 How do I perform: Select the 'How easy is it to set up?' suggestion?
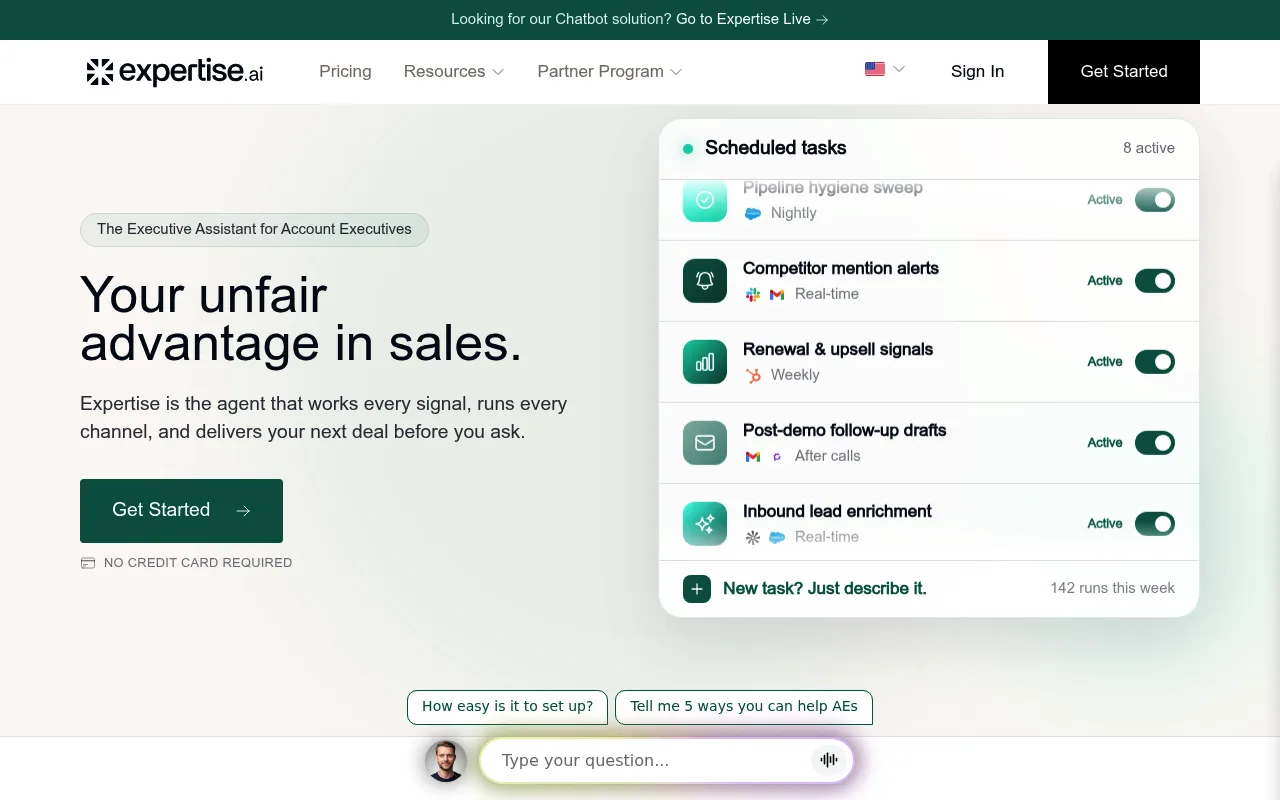pos(507,707)
